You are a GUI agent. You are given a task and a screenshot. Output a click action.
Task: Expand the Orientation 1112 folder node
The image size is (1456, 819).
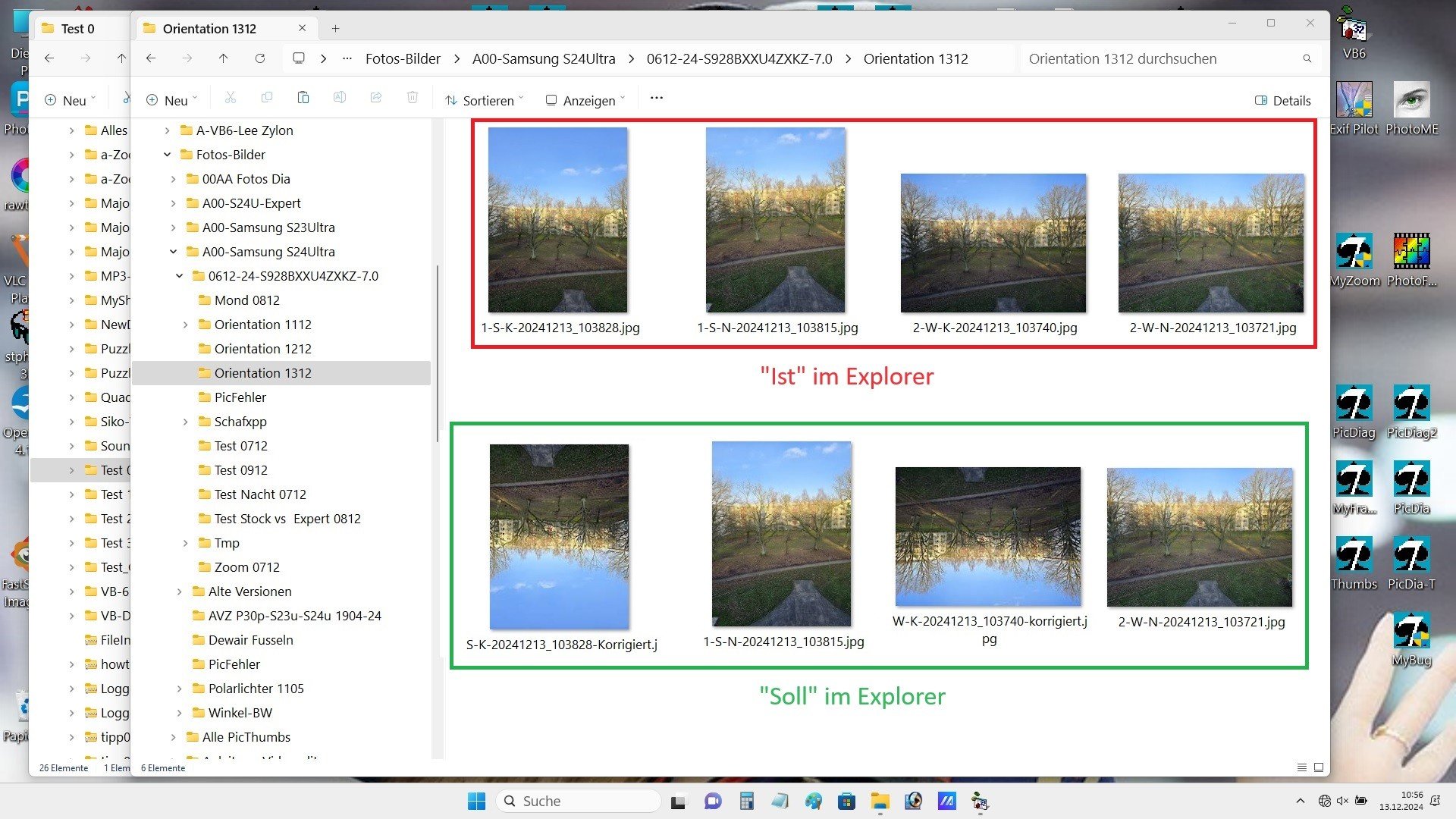point(185,325)
